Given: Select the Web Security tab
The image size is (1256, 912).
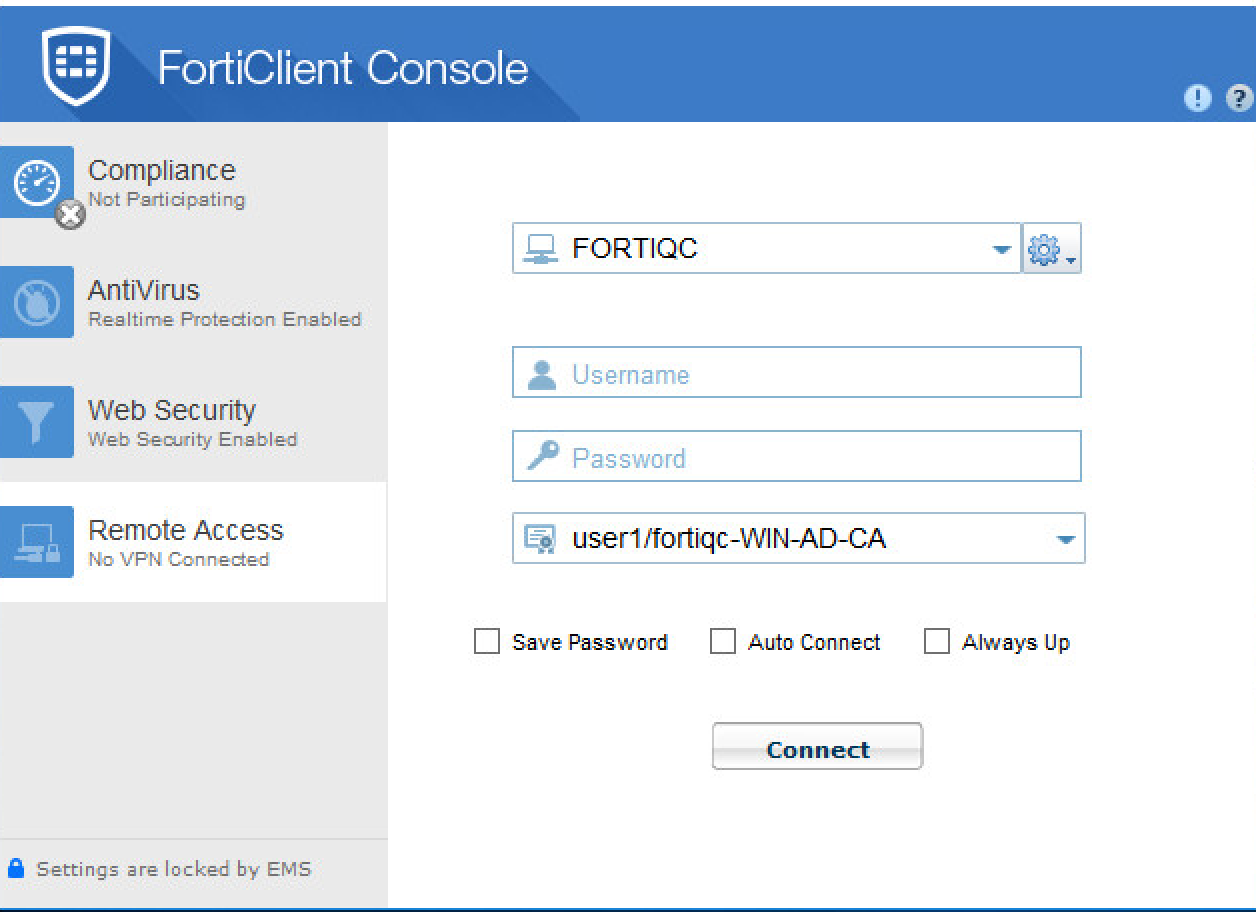Looking at the screenshot, I should (x=192, y=422).
